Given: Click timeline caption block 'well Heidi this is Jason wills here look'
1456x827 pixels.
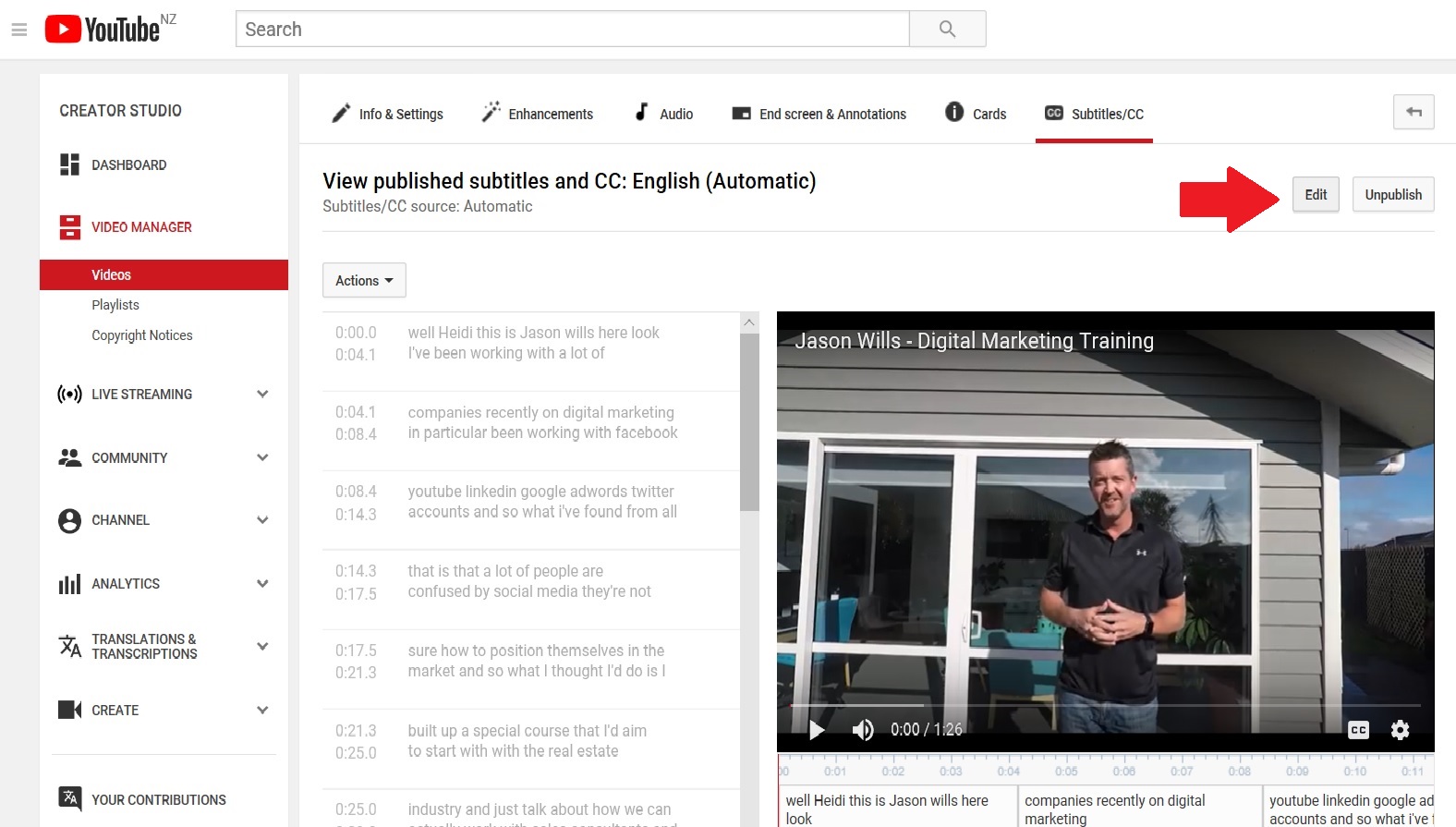Looking at the screenshot, I should pos(898,807).
